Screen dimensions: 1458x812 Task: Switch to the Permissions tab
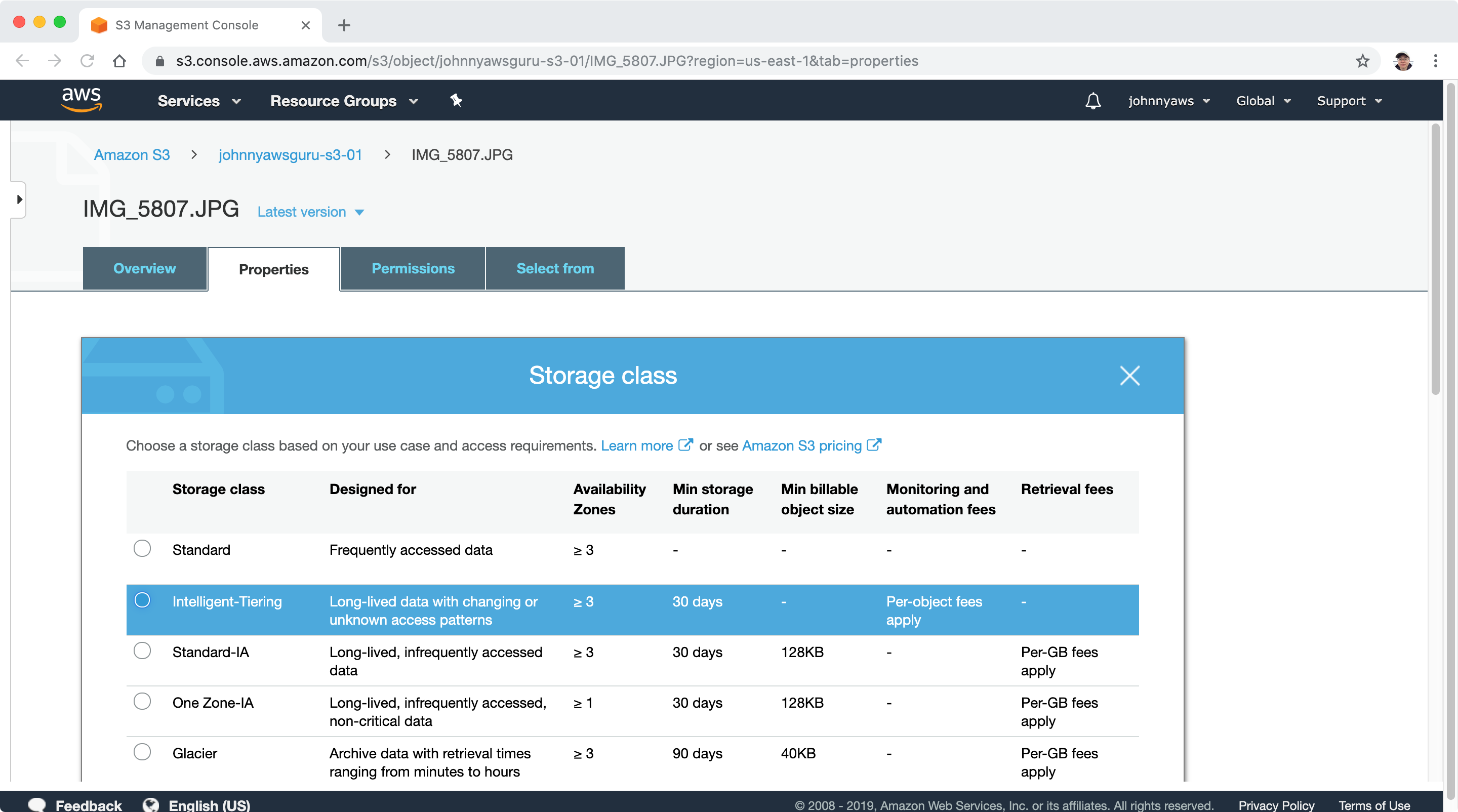click(x=413, y=268)
